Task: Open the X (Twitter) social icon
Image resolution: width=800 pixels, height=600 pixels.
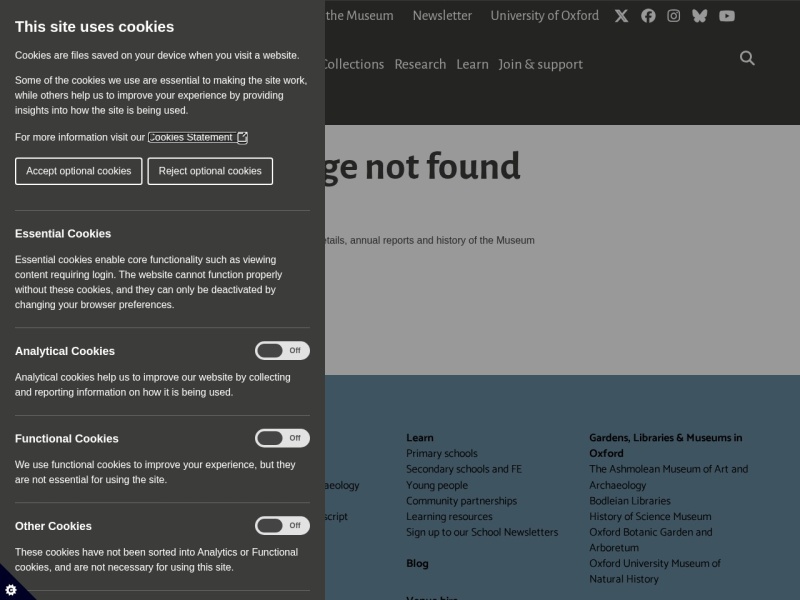Action: point(621,16)
